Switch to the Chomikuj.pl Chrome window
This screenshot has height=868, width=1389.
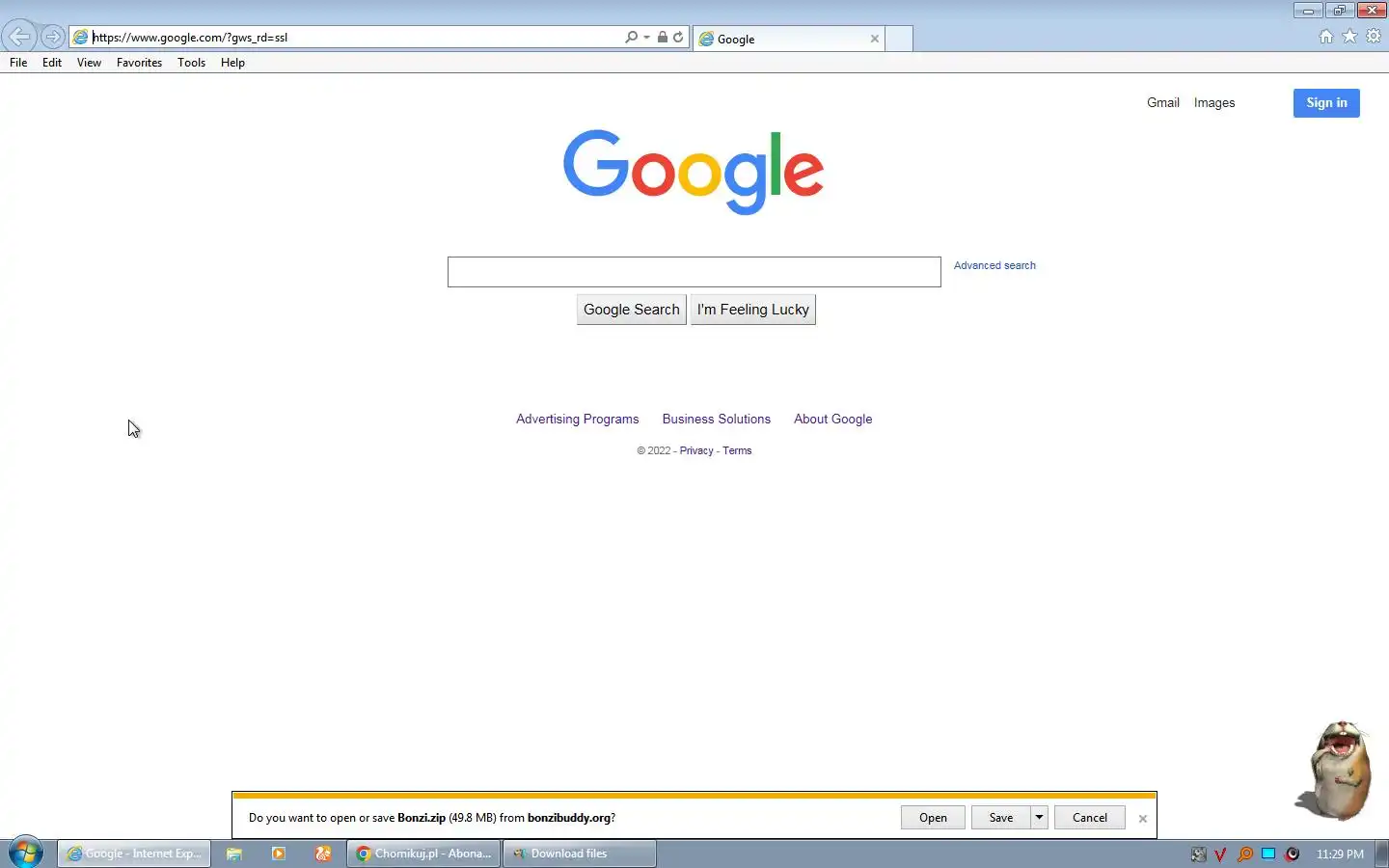[423, 854]
